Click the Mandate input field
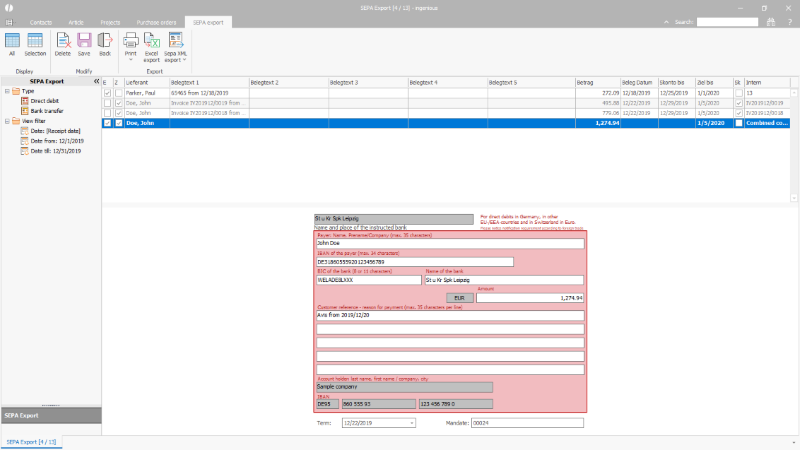Screen dimensions: 800x450 click(x=527, y=423)
